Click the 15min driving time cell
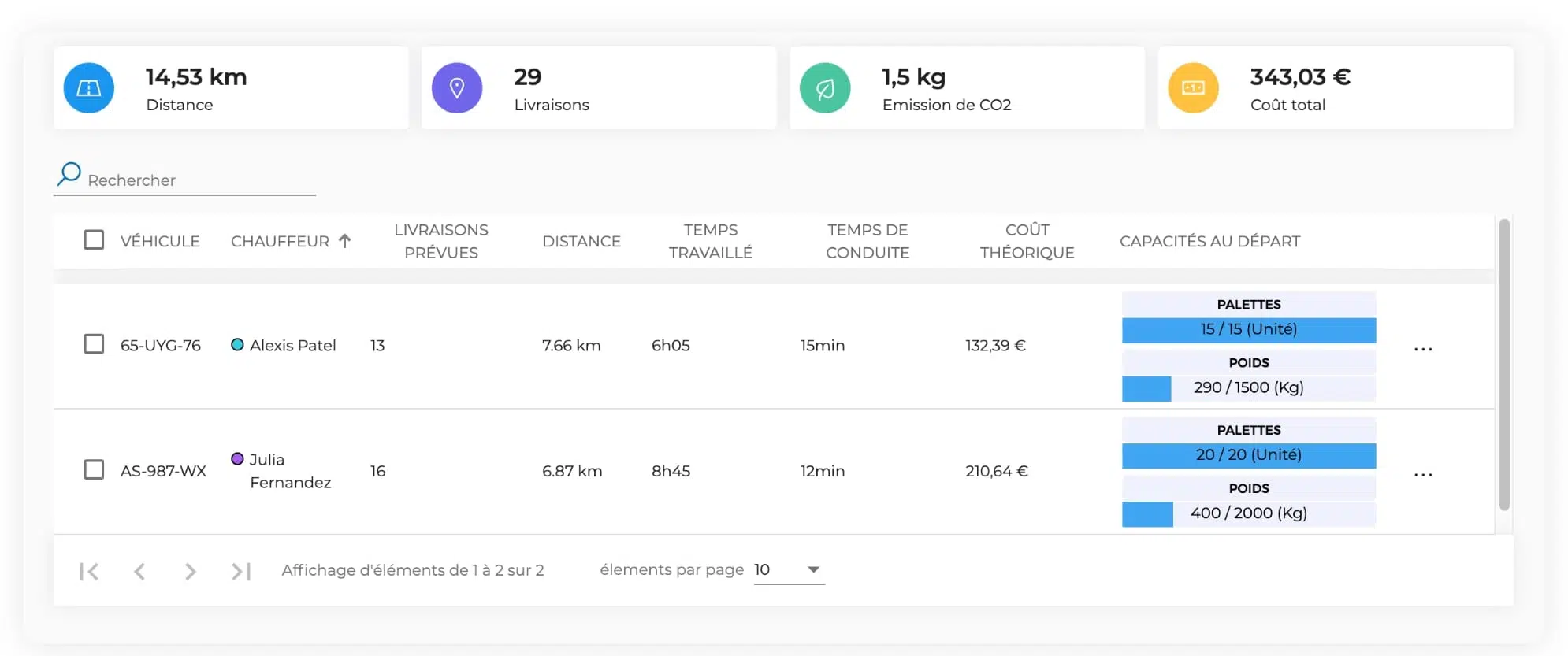 click(823, 345)
